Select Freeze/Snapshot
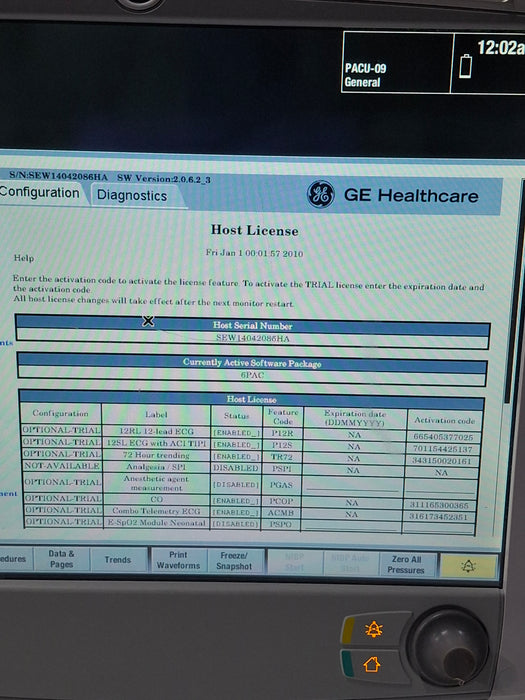The image size is (525, 700). pos(234,561)
